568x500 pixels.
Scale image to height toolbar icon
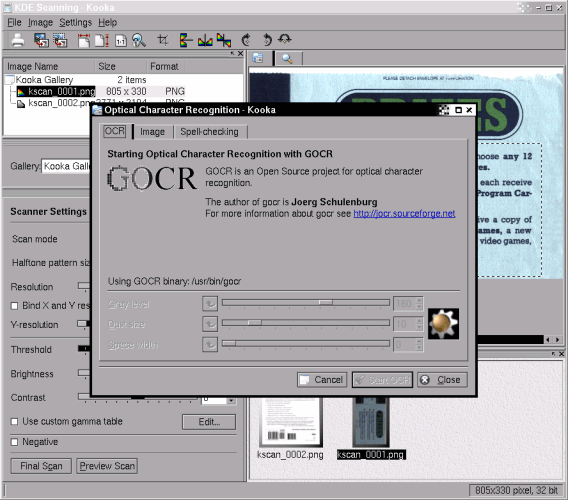pyautogui.click(x=102, y=40)
